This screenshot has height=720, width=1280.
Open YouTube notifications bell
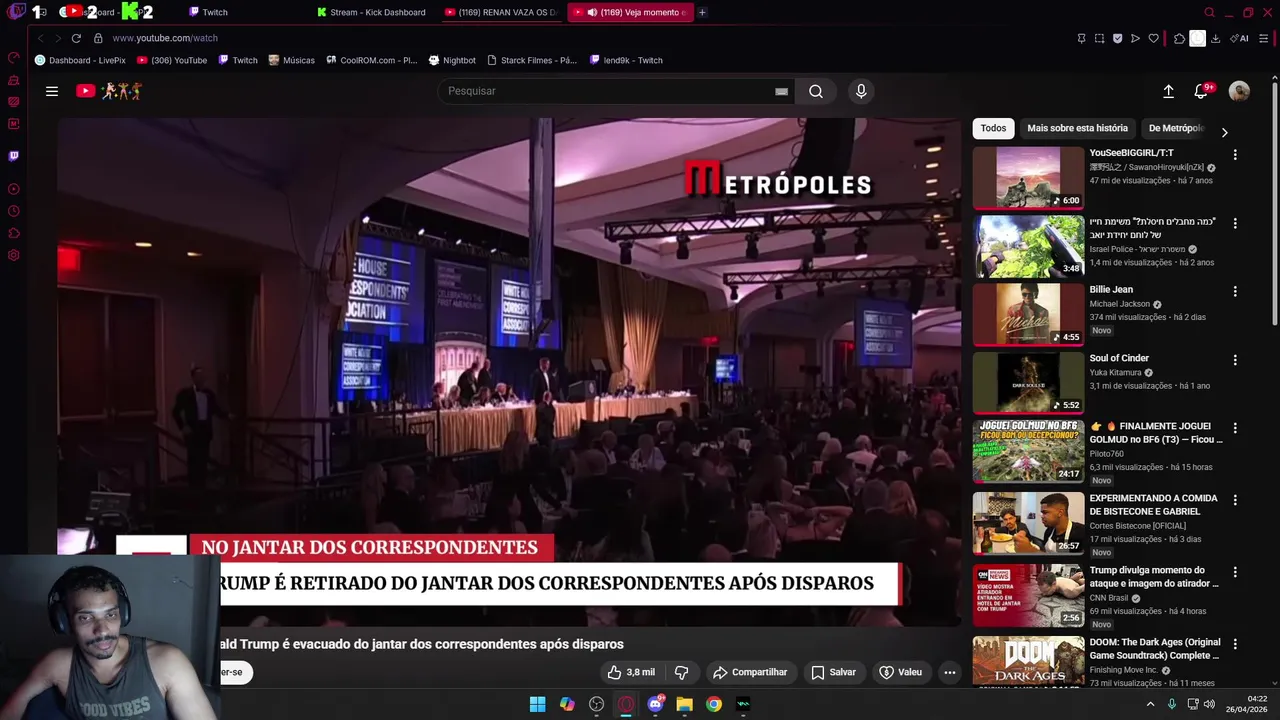pos(1201,91)
